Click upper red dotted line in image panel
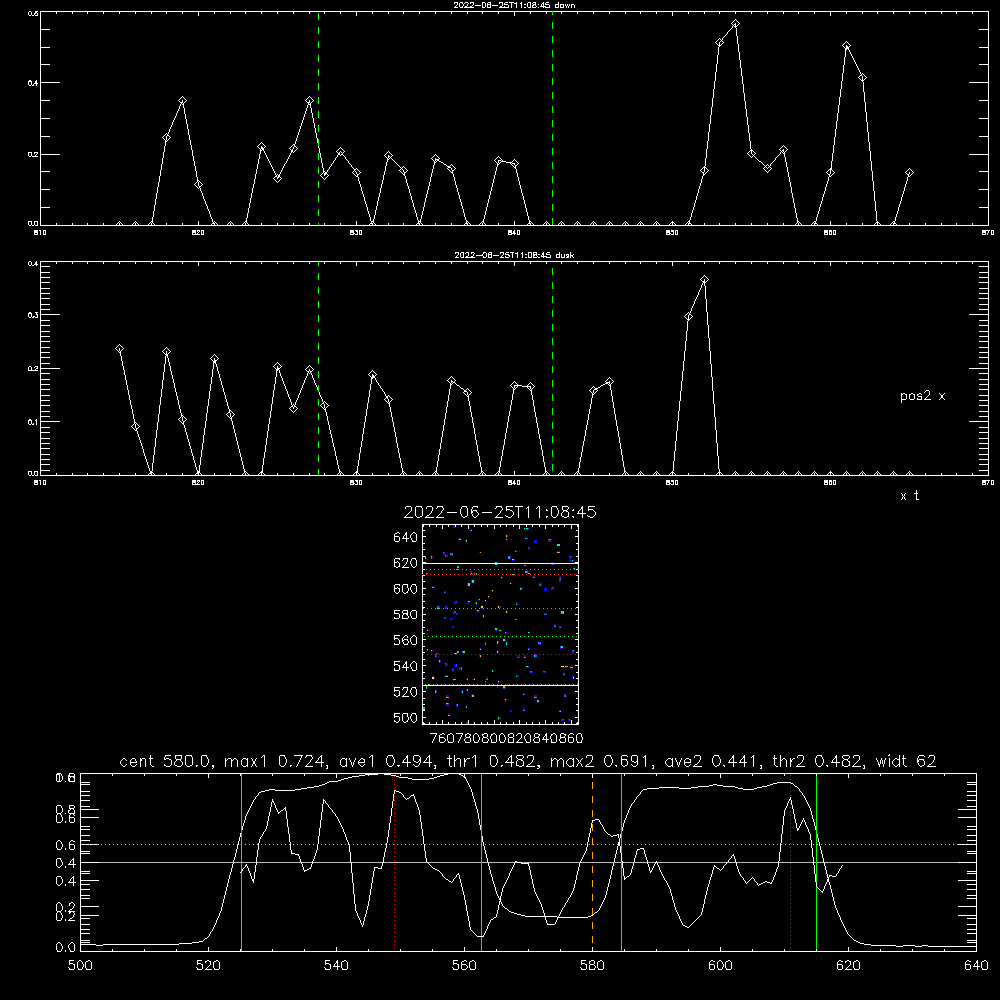 pos(500,575)
